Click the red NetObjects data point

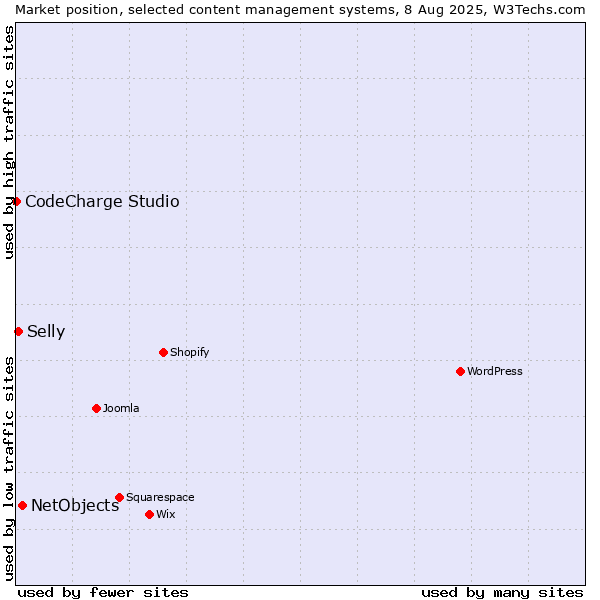[x=23, y=506]
